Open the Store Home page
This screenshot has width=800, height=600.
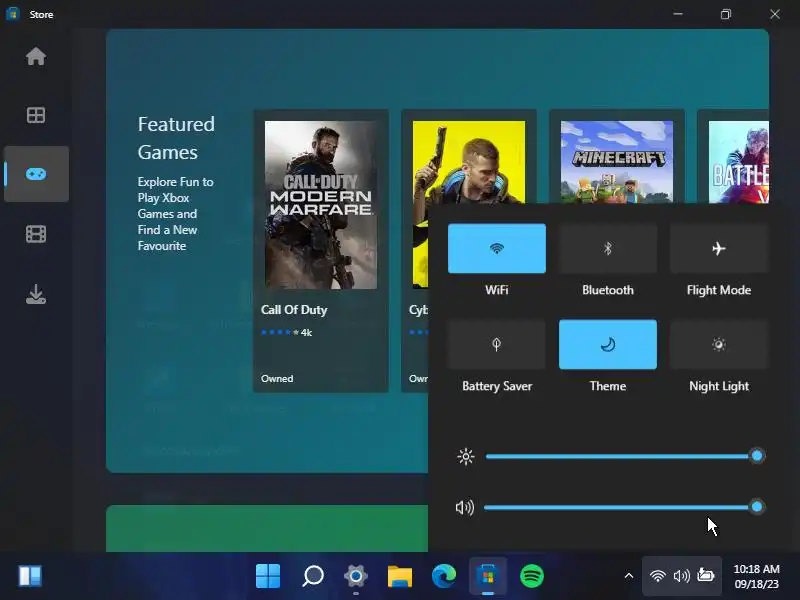[x=36, y=56]
